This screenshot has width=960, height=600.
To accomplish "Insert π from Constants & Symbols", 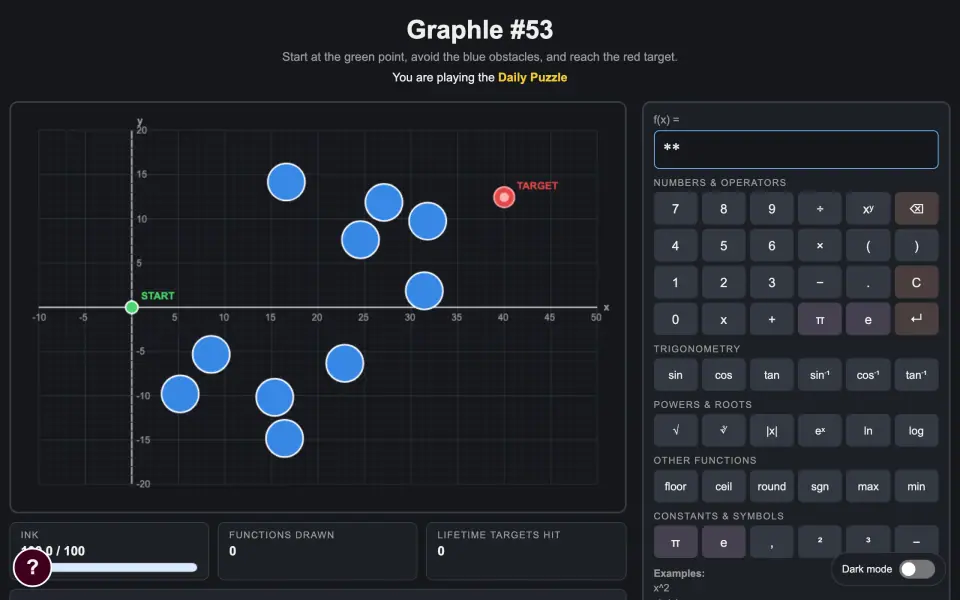I will 675,542.
